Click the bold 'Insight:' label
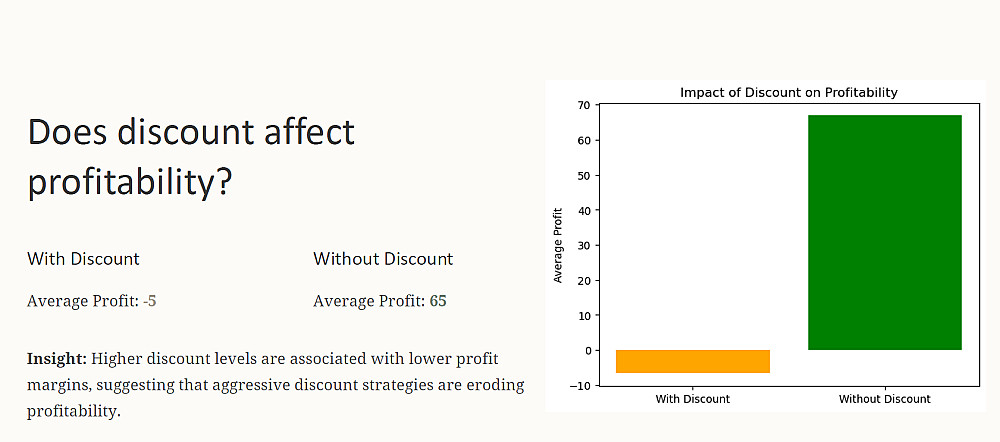The image size is (1000, 442). 56,359
